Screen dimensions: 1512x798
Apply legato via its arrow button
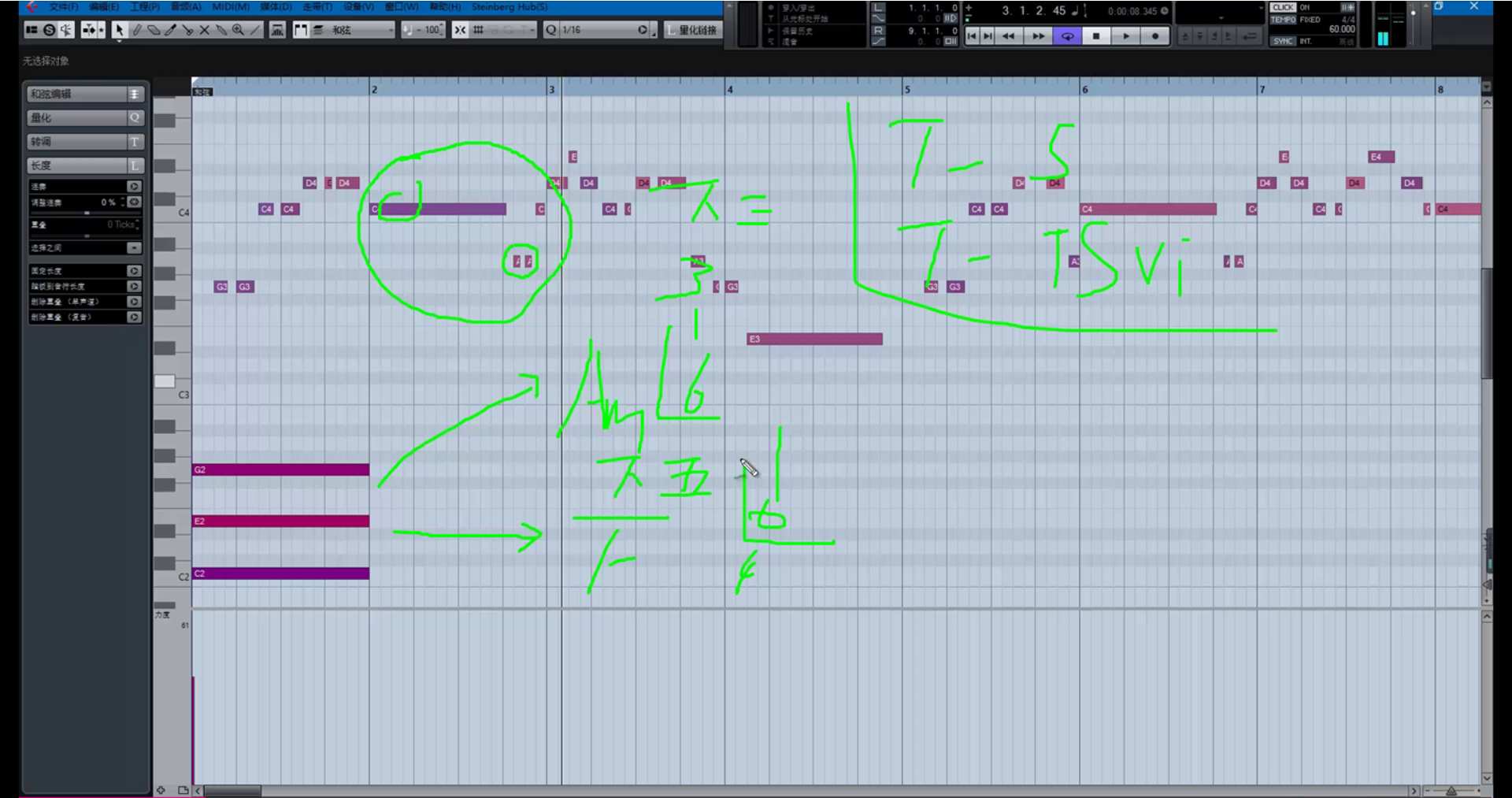[x=134, y=187]
